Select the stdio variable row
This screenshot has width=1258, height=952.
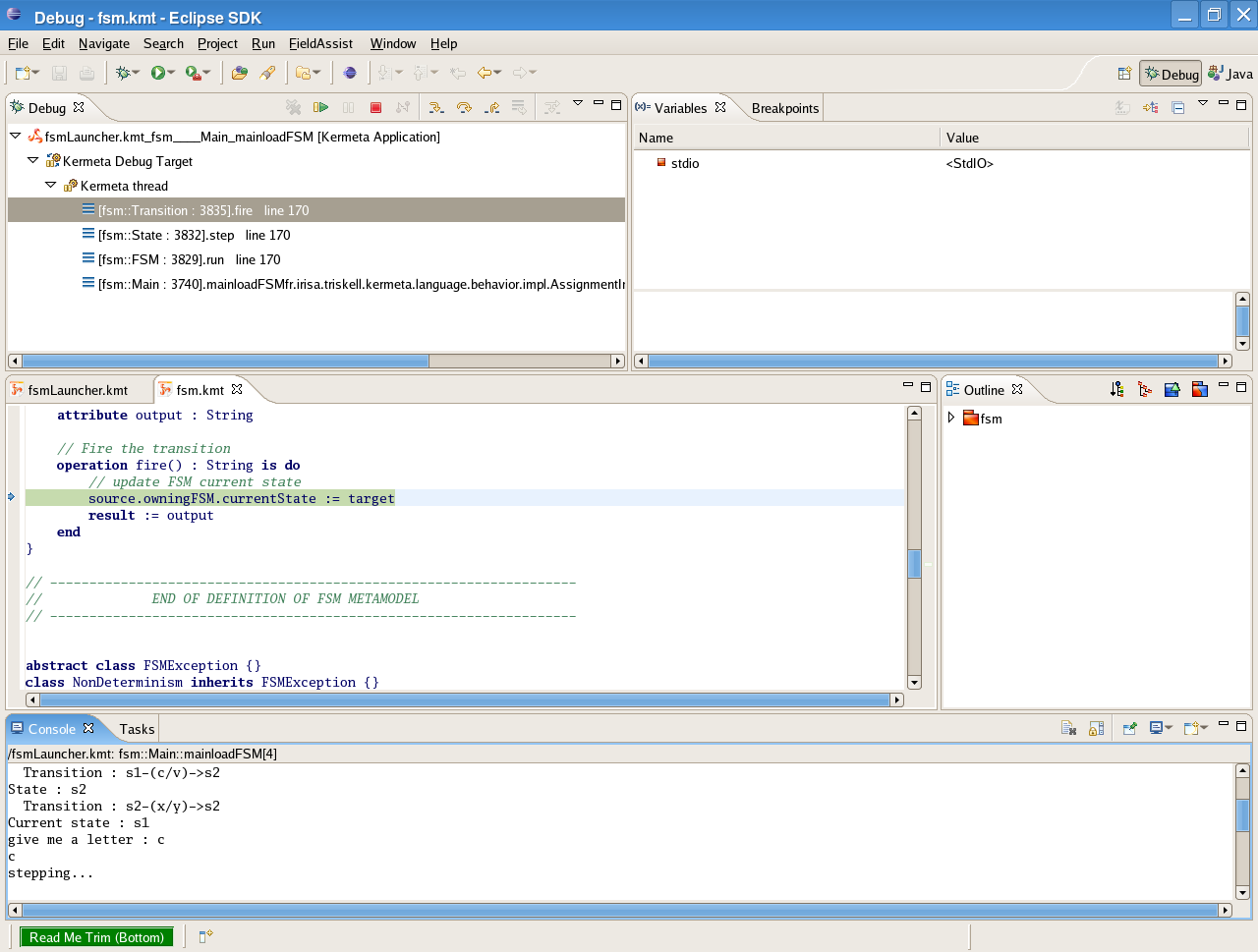(942, 163)
